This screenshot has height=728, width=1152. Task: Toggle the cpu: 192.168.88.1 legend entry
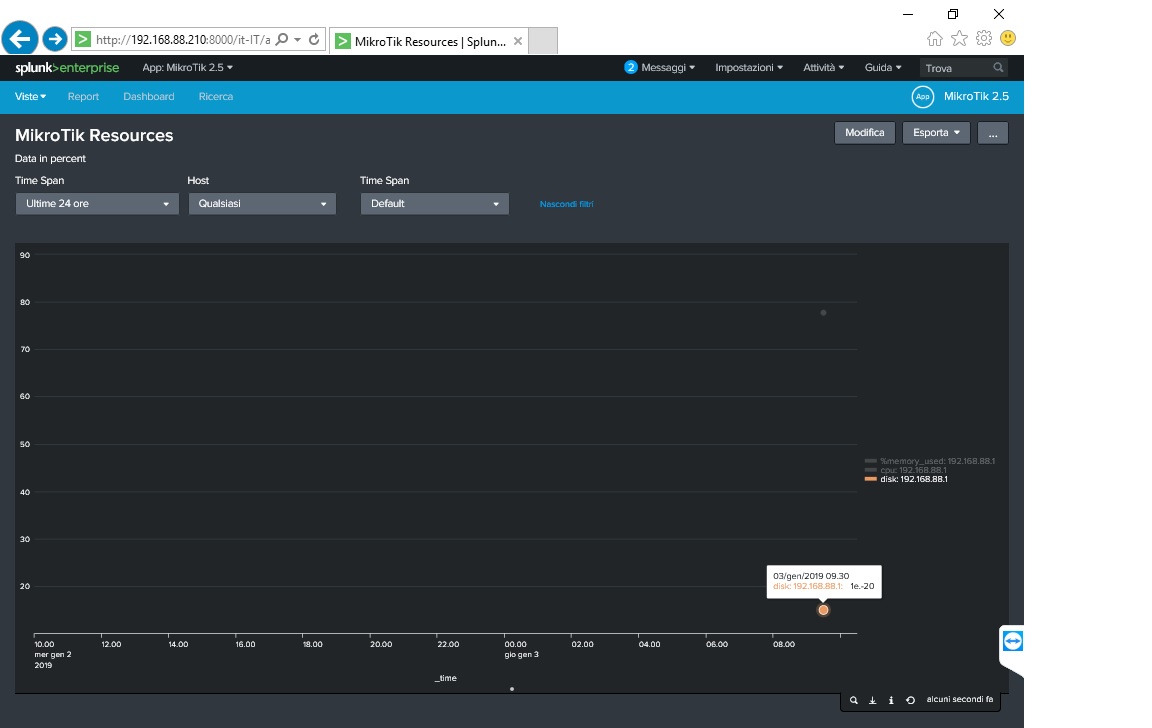pos(906,470)
